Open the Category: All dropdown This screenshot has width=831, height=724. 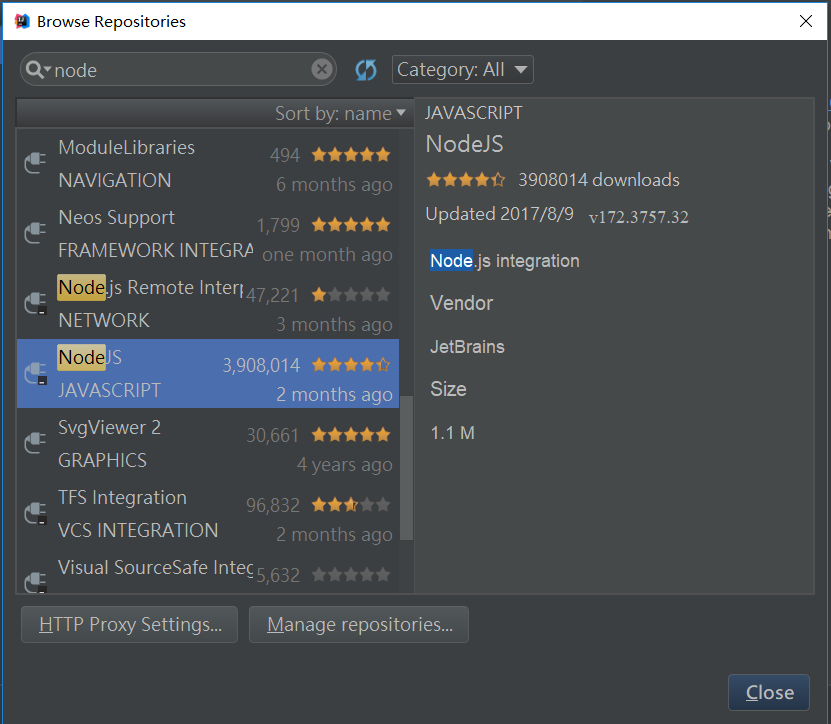pyautogui.click(x=462, y=69)
